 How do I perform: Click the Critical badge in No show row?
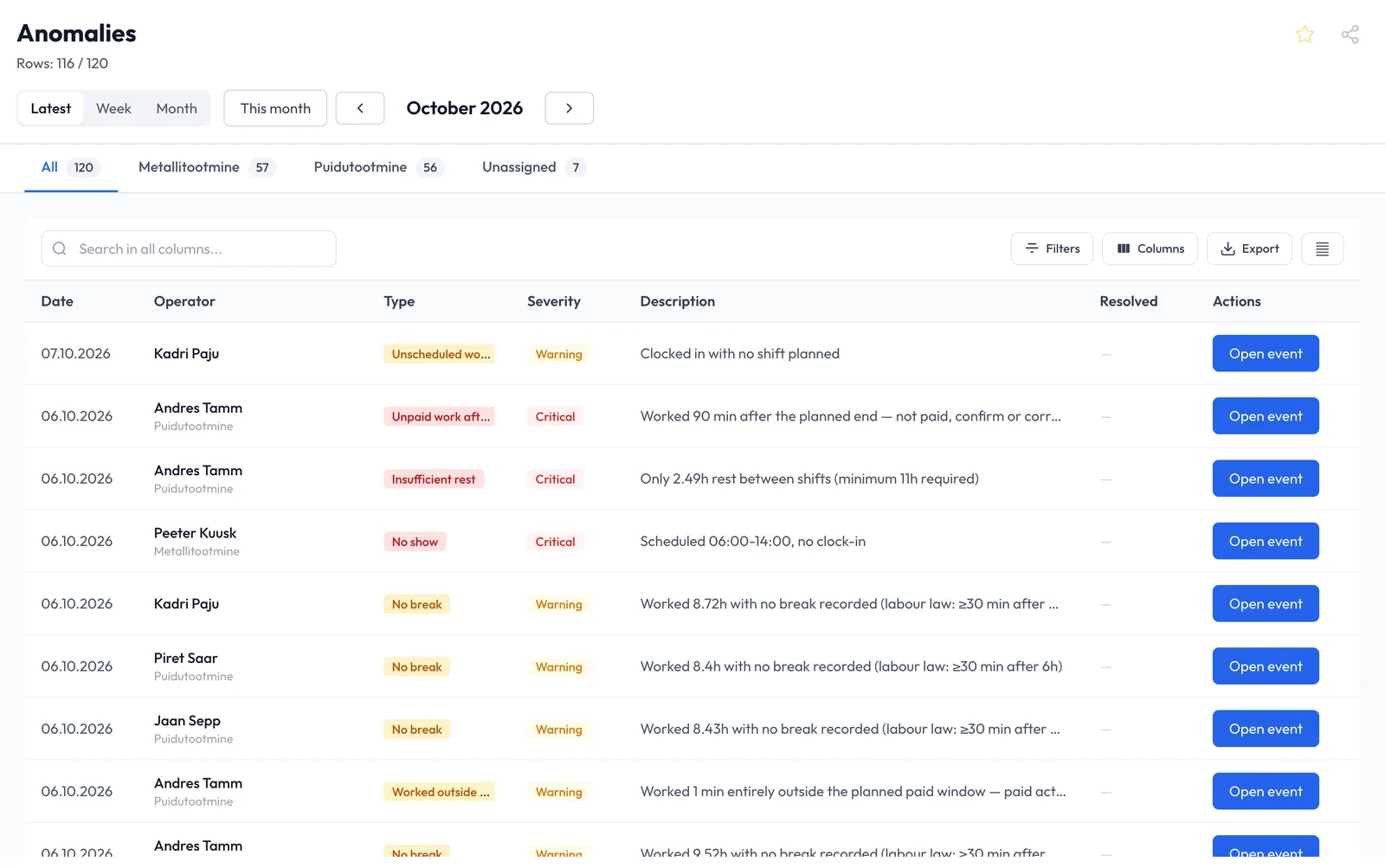555,542
